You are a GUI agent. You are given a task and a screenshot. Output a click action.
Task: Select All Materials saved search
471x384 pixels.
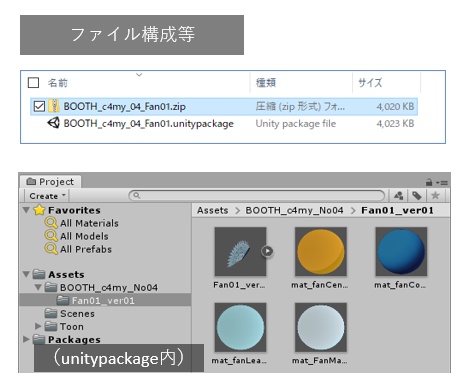(x=89, y=223)
